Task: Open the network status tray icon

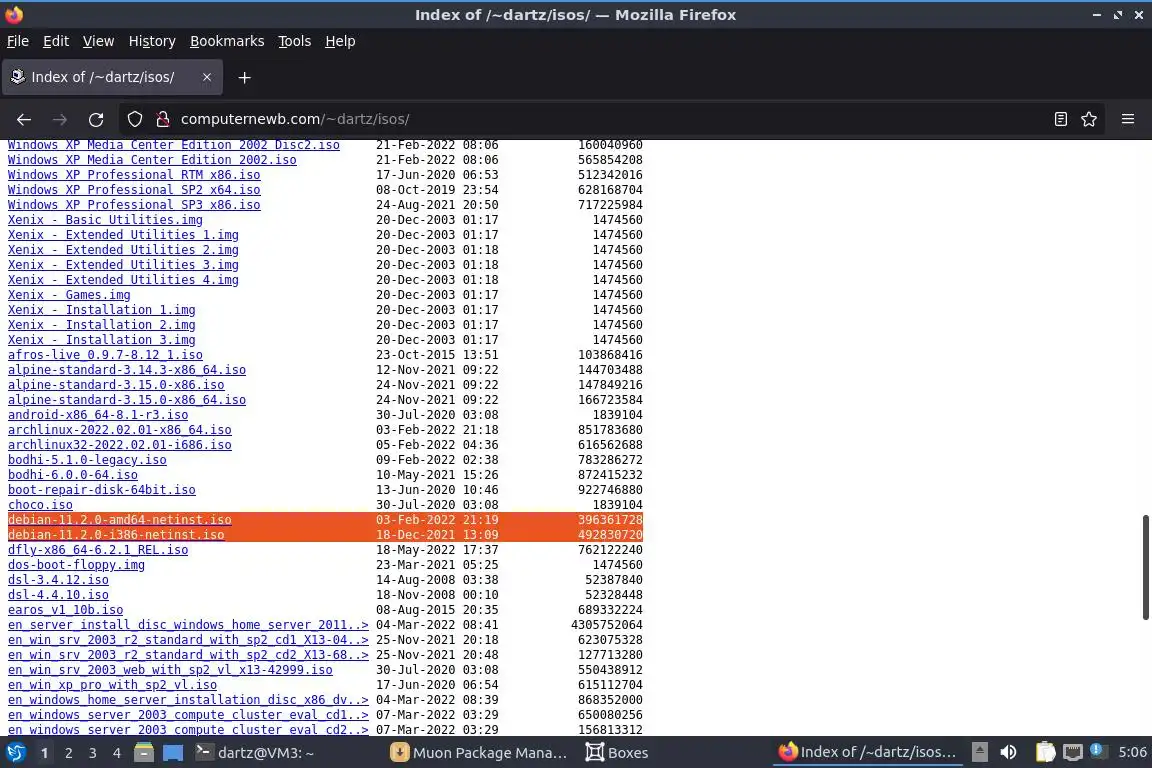Action: pyautogui.click(x=1073, y=752)
